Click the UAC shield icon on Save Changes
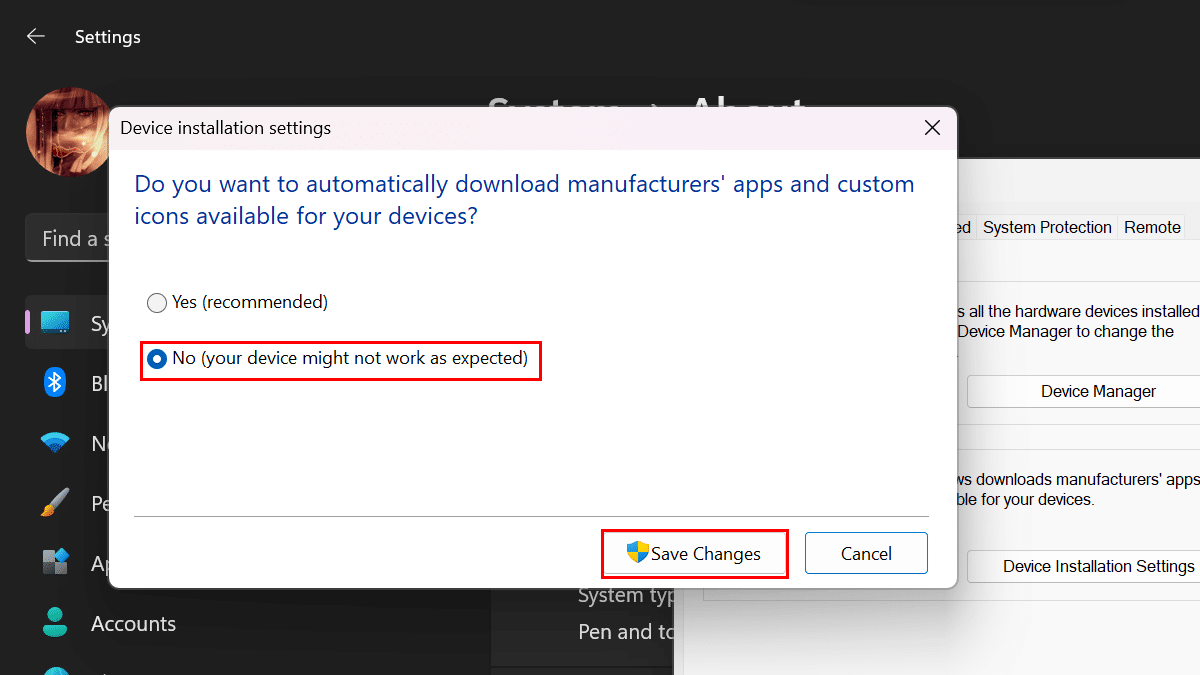Viewport: 1200px width, 675px height. [638, 552]
